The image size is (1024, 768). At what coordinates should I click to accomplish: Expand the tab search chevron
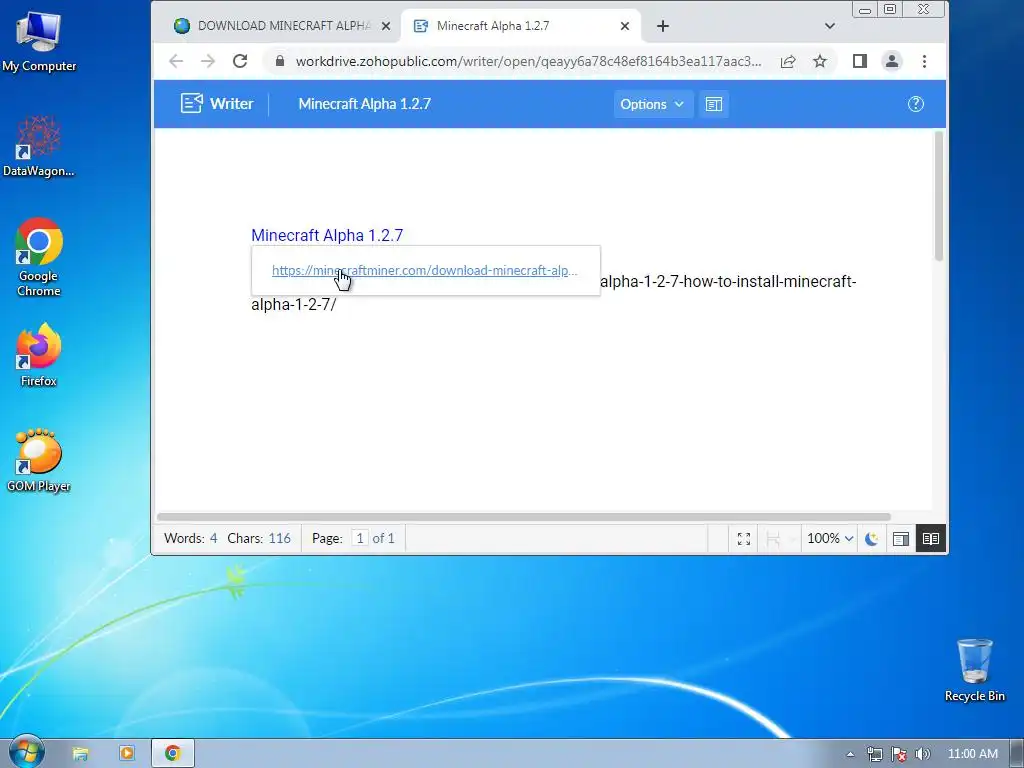(829, 26)
